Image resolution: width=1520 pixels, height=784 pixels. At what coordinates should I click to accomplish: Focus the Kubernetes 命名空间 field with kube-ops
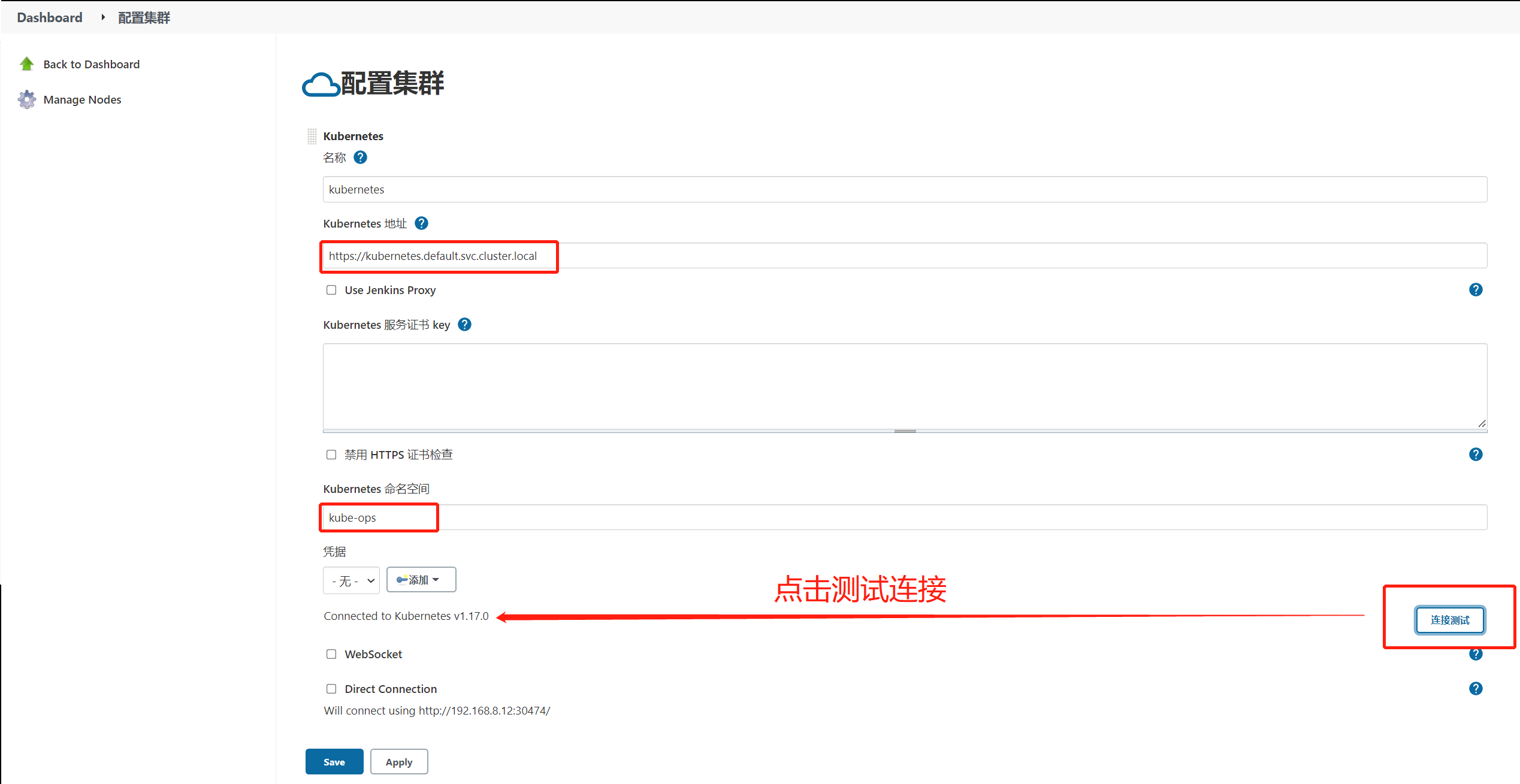tap(905, 517)
